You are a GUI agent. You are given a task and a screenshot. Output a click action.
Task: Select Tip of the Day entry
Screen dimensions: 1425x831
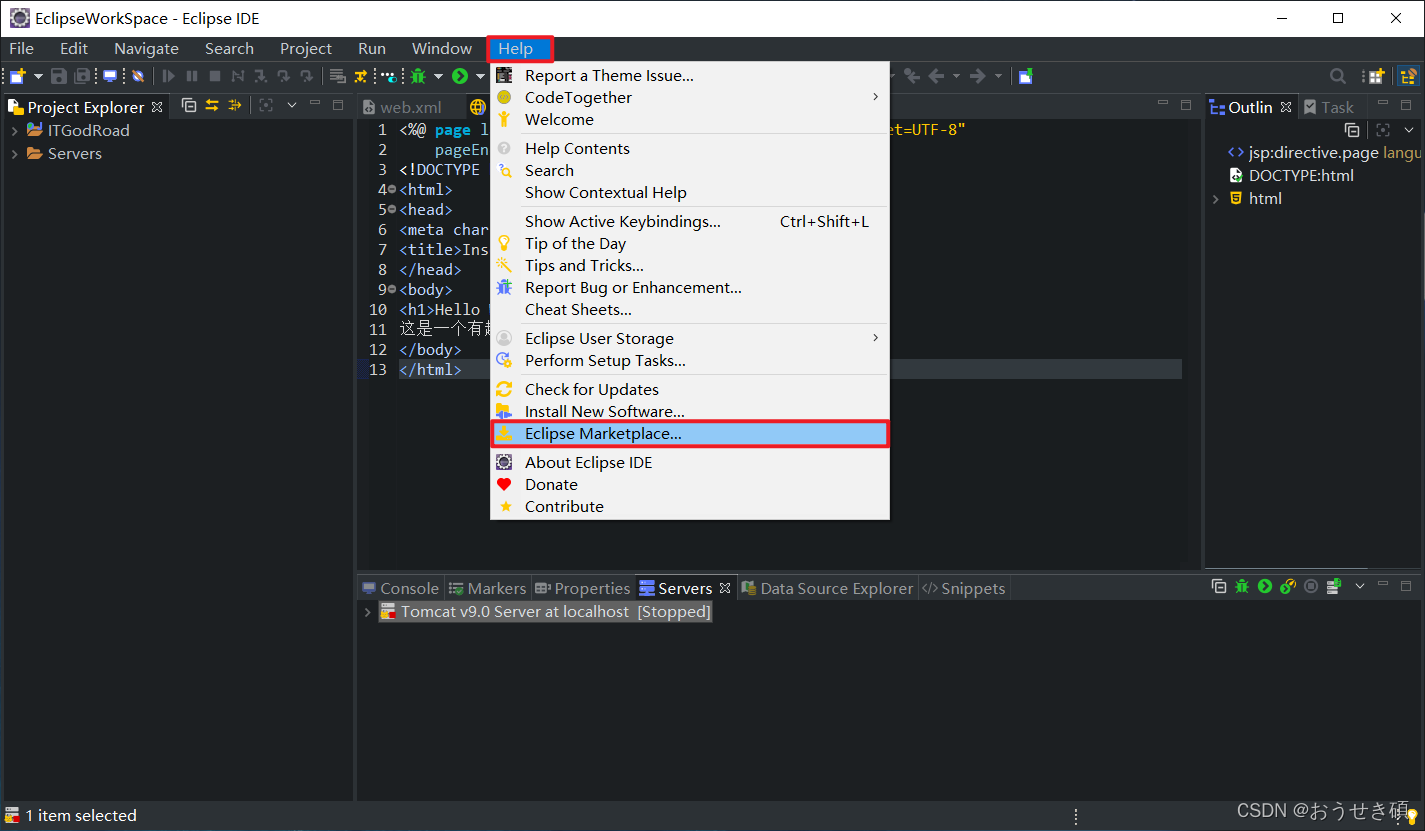click(x=690, y=244)
